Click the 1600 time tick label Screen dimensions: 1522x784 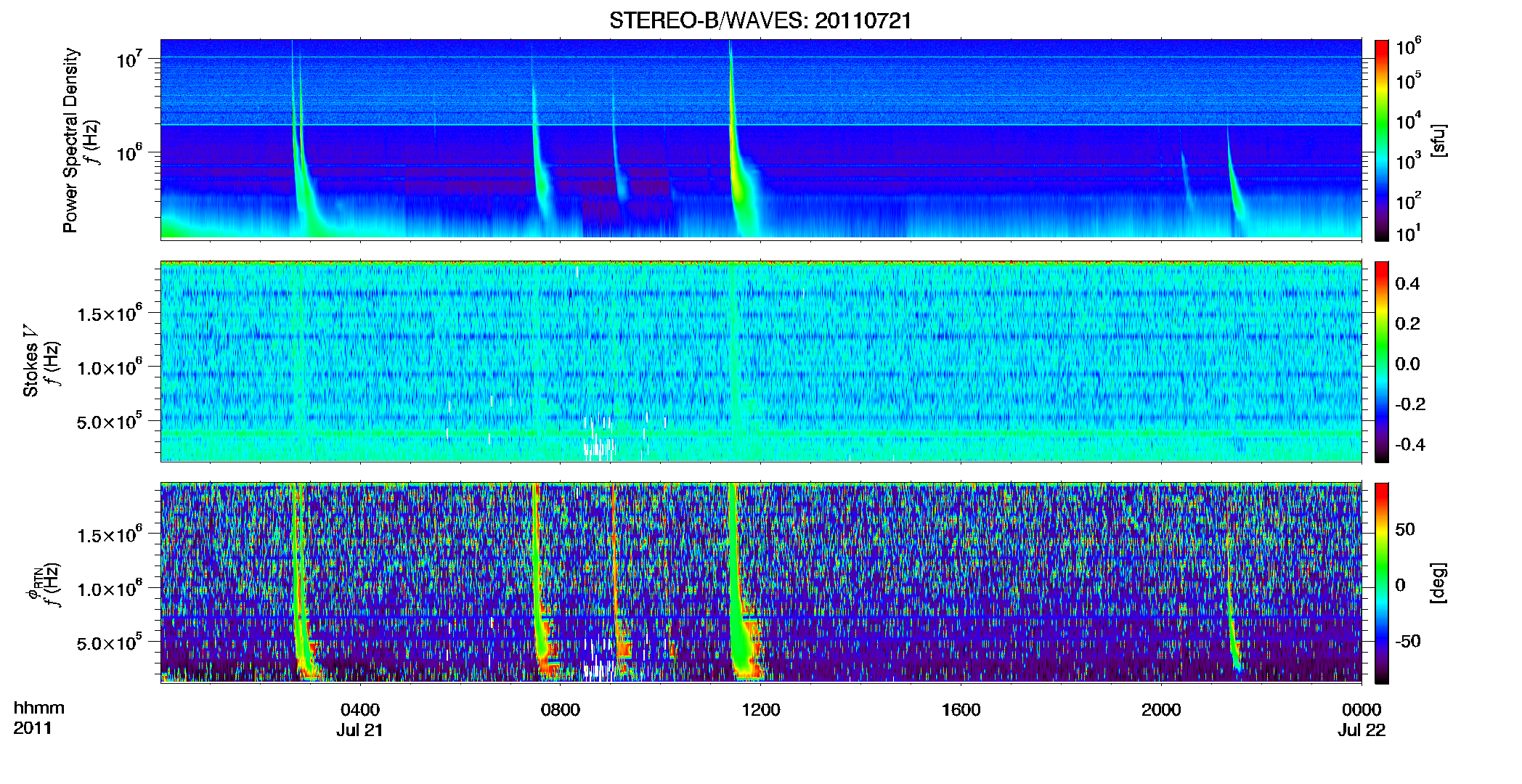click(x=961, y=709)
